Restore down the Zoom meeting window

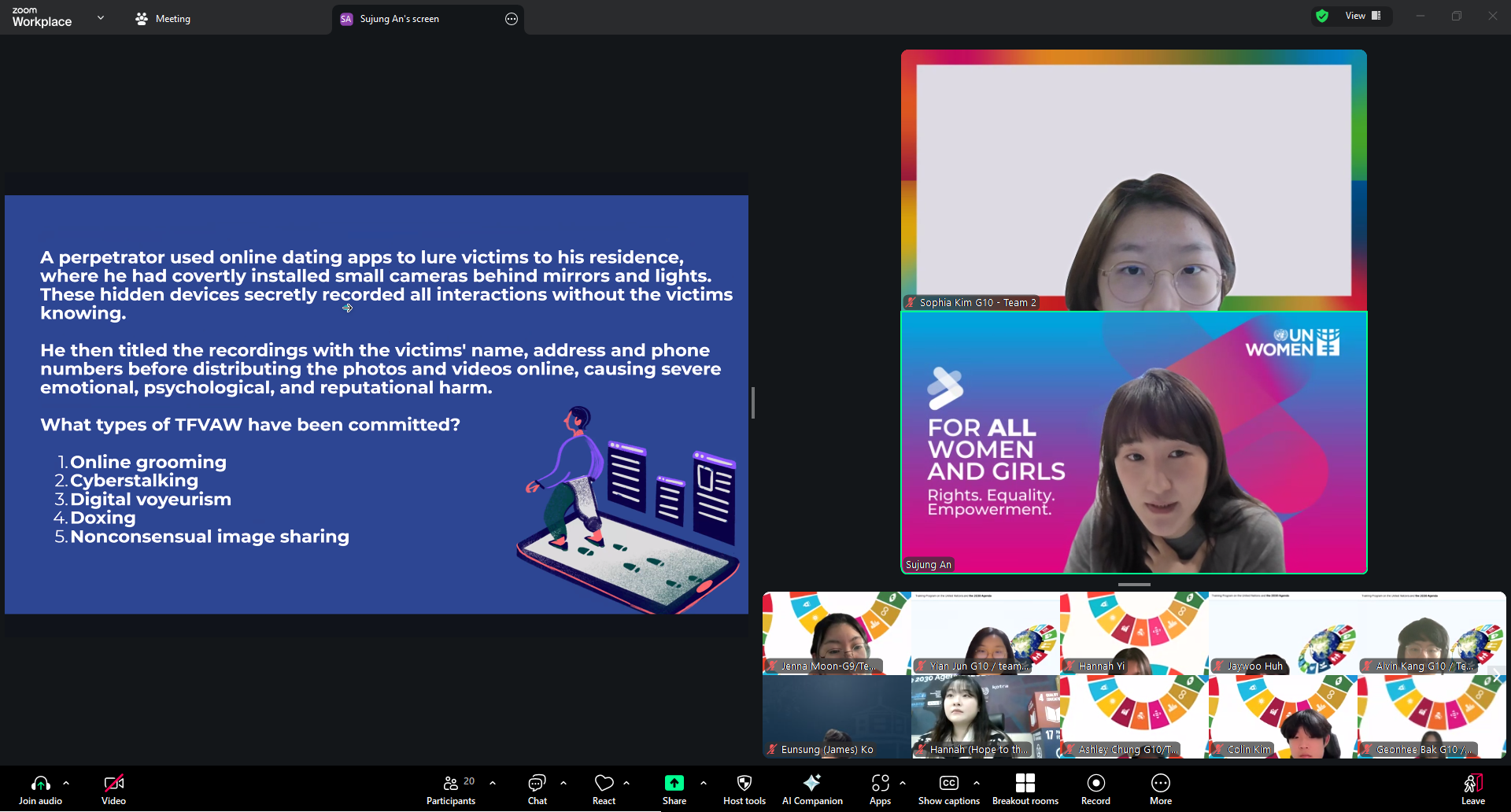point(1457,16)
